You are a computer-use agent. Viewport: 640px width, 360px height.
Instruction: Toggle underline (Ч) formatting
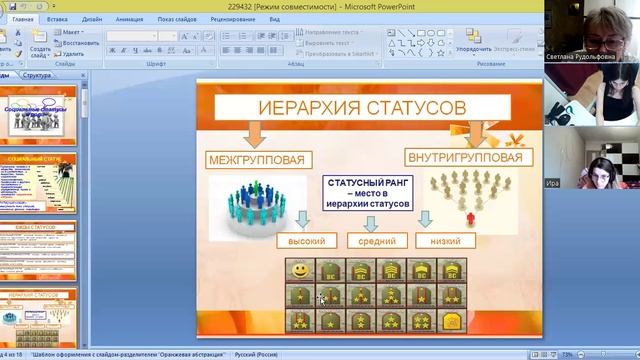pos(136,51)
